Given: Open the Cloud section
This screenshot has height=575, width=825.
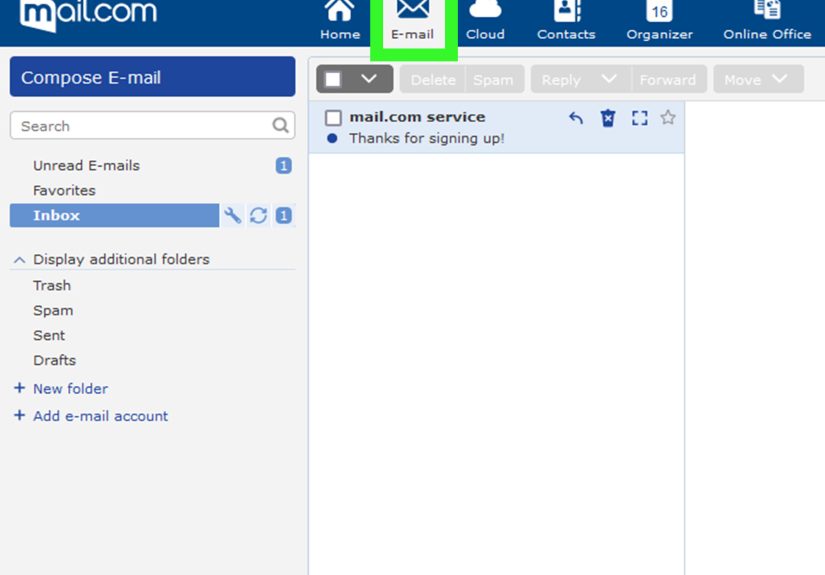Looking at the screenshot, I should coord(485,21).
